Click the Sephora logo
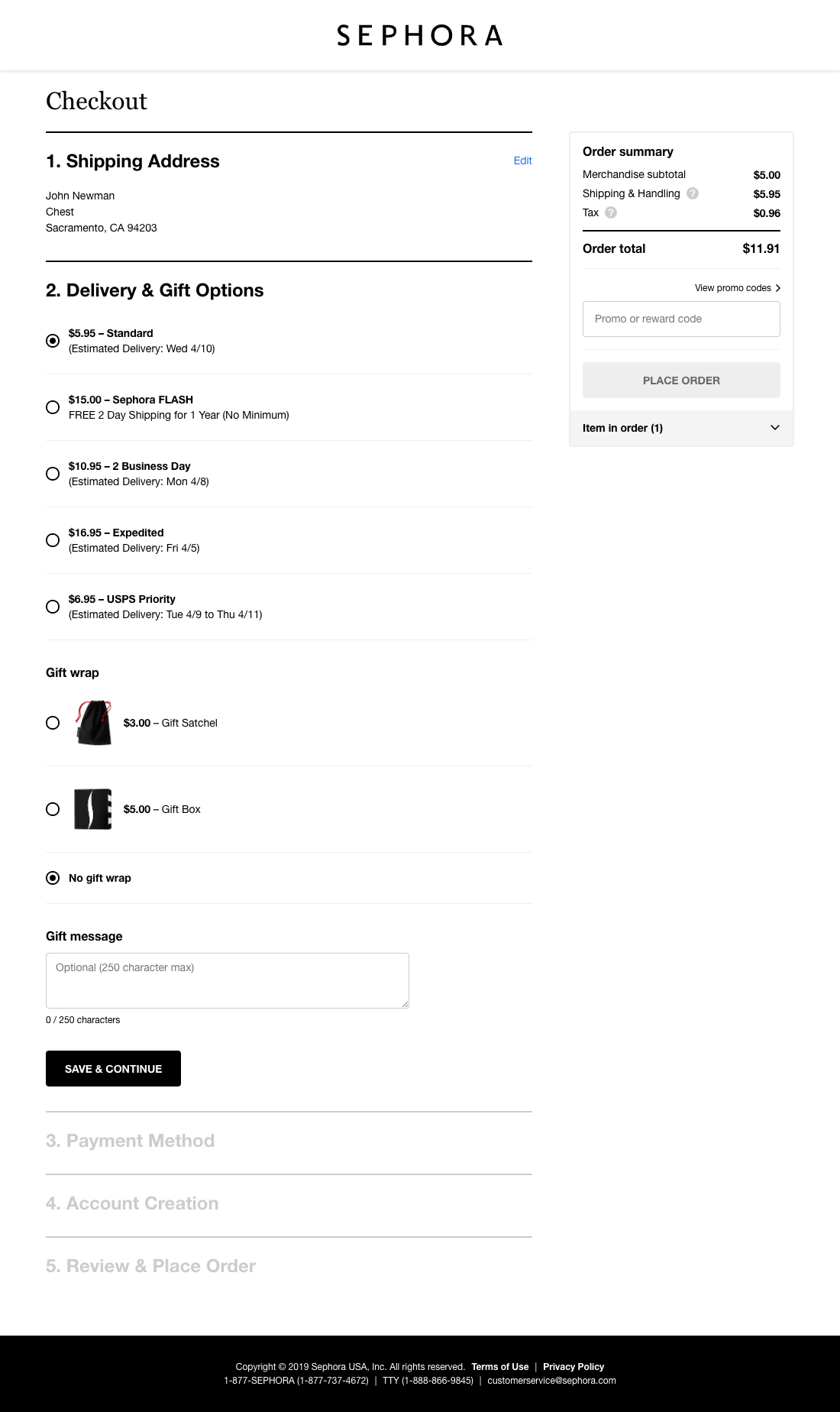The image size is (840, 1412). pos(419,35)
